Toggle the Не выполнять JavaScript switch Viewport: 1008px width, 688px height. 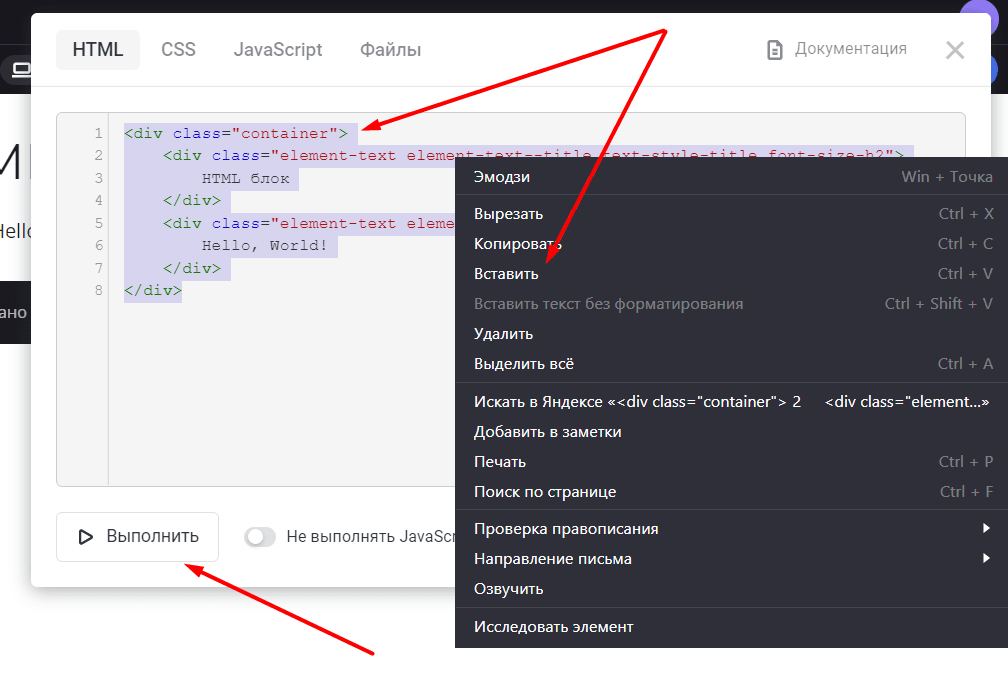tap(260, 536)
